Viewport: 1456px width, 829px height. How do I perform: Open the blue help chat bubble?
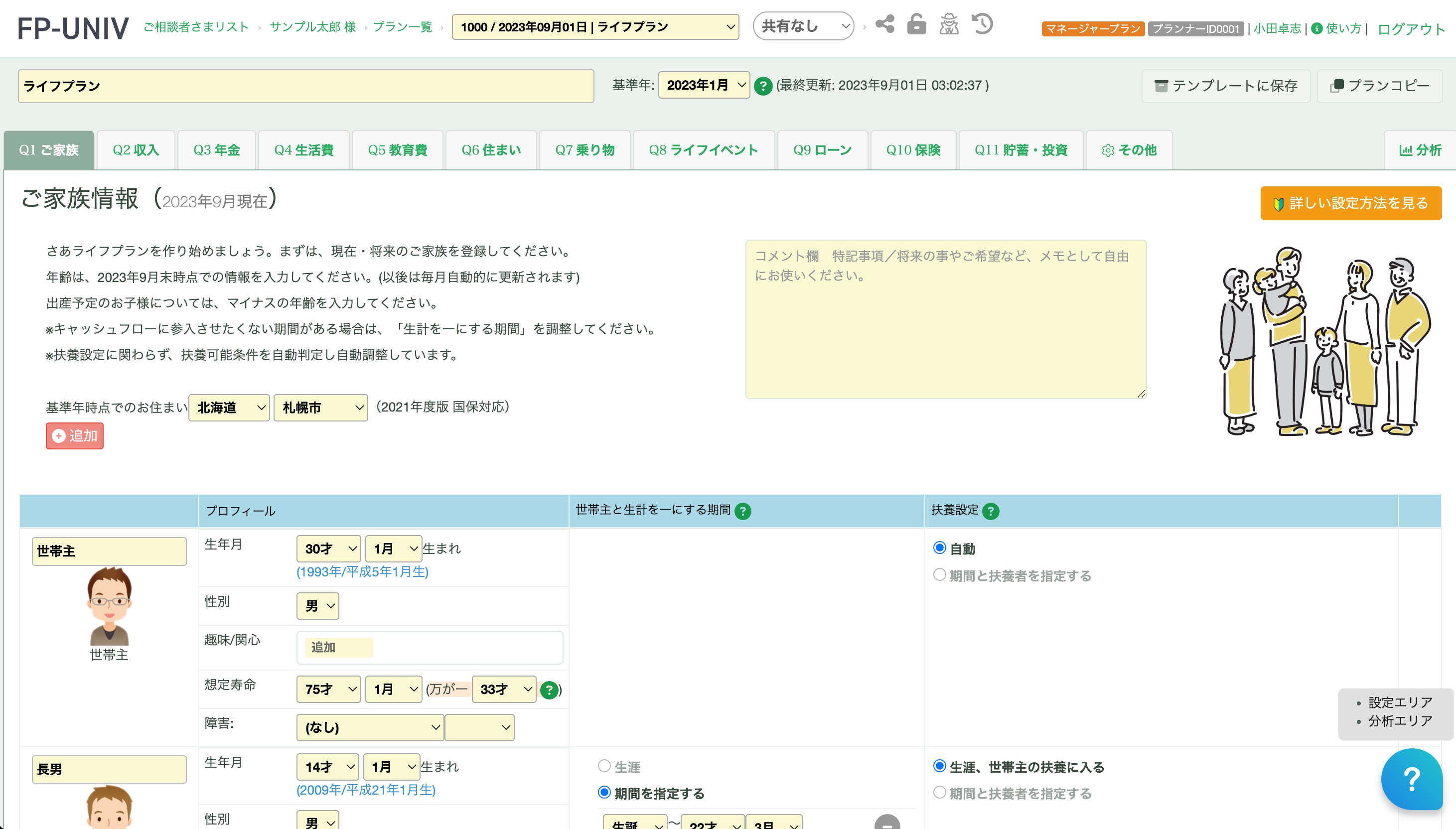click(x=1411, y=780)
